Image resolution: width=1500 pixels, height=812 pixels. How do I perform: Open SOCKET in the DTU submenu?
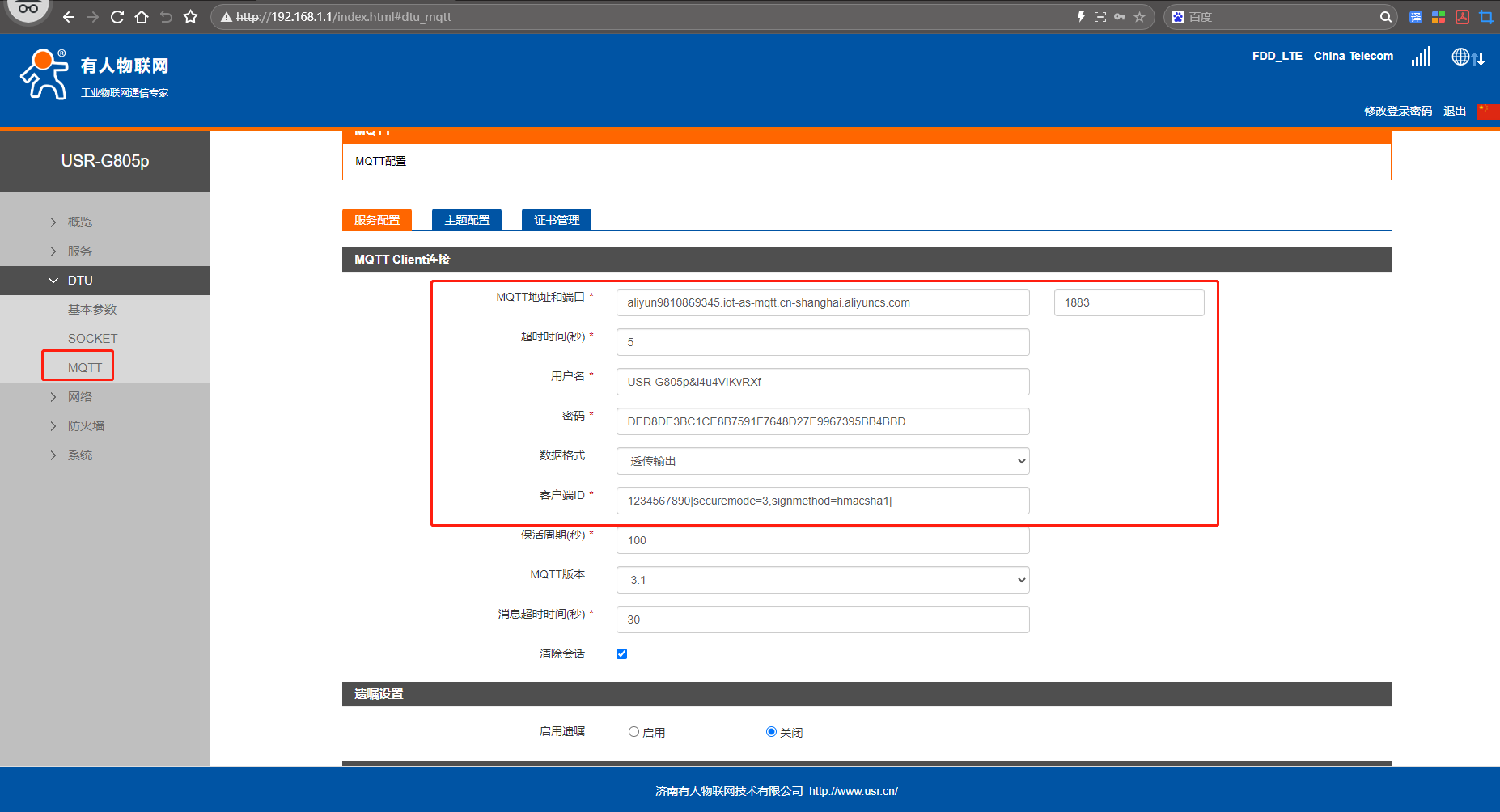[92, 339]
